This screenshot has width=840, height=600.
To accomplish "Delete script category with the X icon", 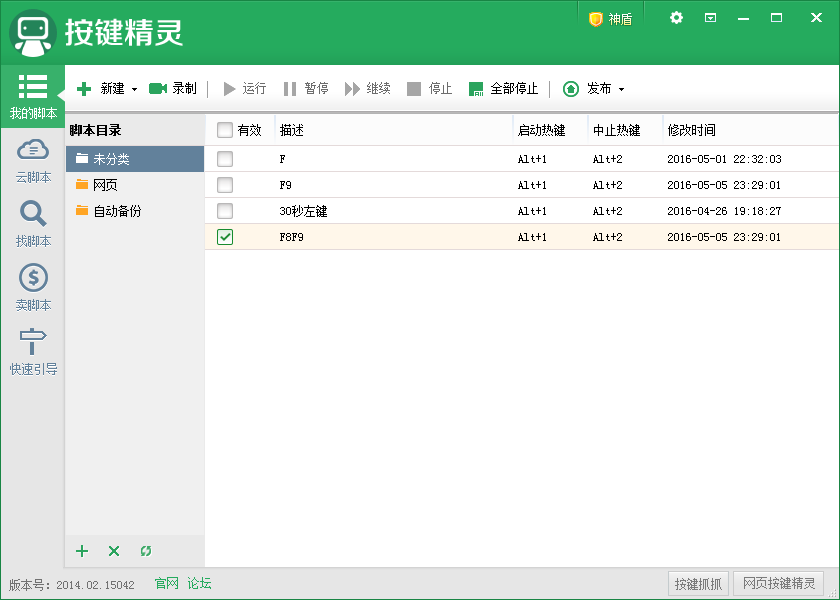I will [x=114, y=551].
